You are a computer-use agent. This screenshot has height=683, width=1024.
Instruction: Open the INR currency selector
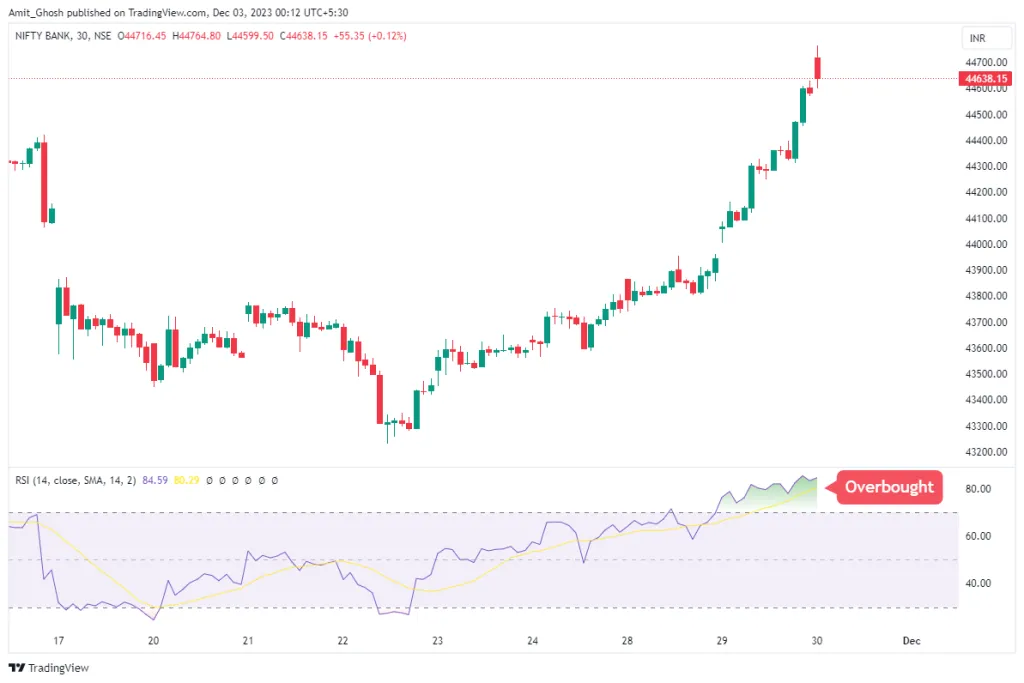pos(977,38)
